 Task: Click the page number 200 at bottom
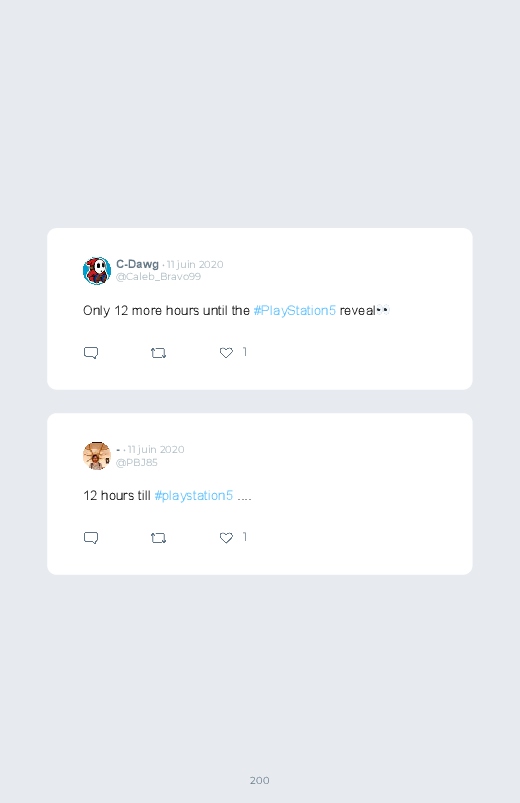(260, 780)
